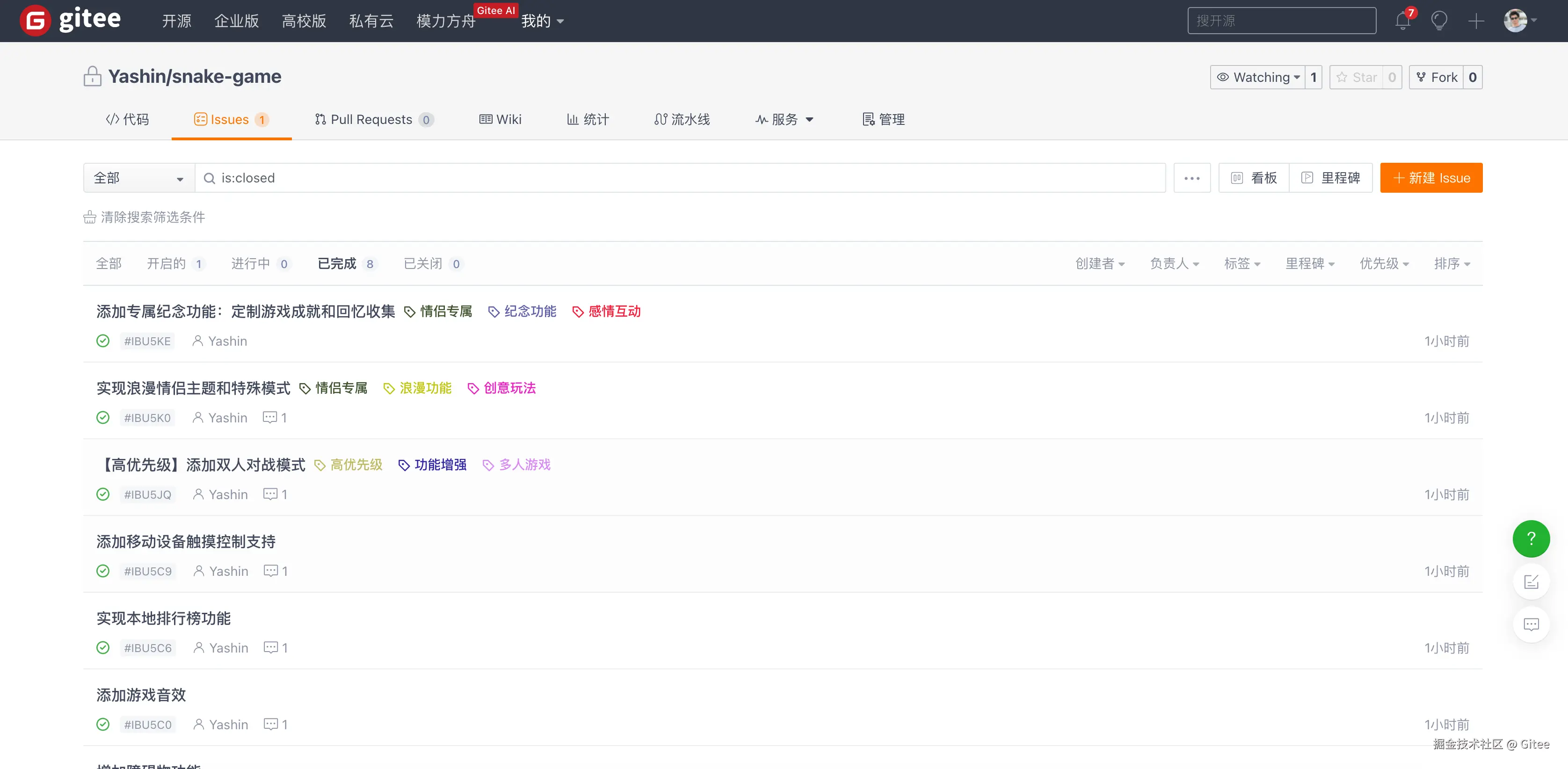Toggle the green status circle of #IBU5KE
Screen dimensions: 1568x769
[103, 341]
